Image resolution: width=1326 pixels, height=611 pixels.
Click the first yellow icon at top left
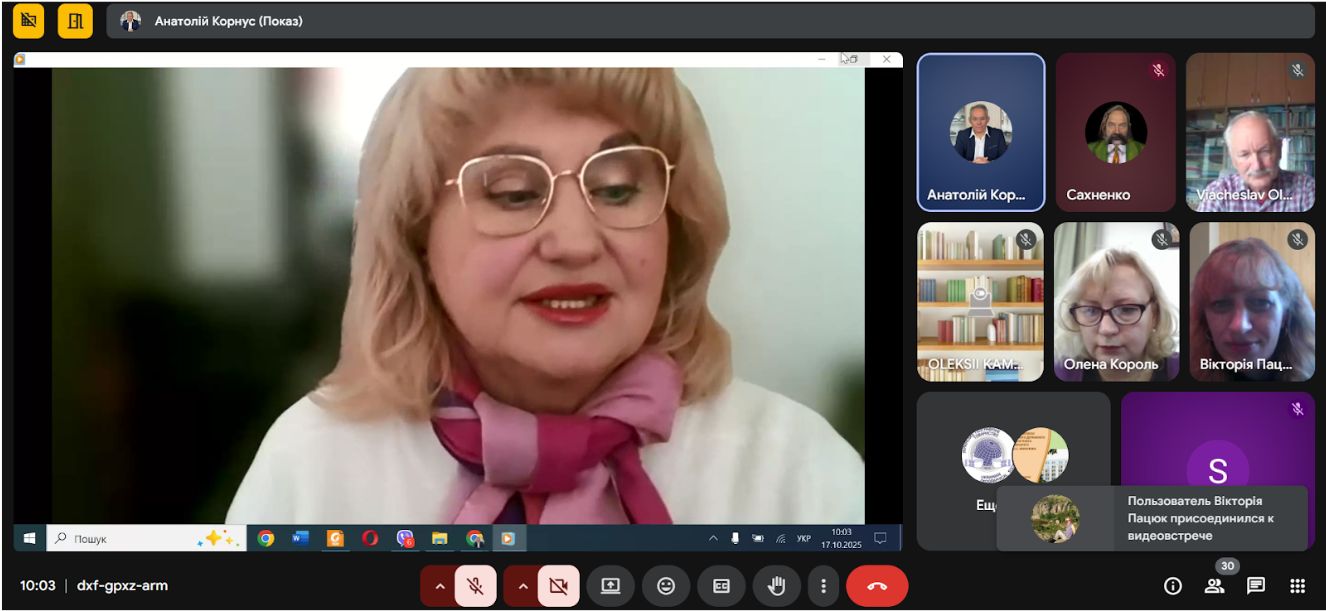click(28, 20)
